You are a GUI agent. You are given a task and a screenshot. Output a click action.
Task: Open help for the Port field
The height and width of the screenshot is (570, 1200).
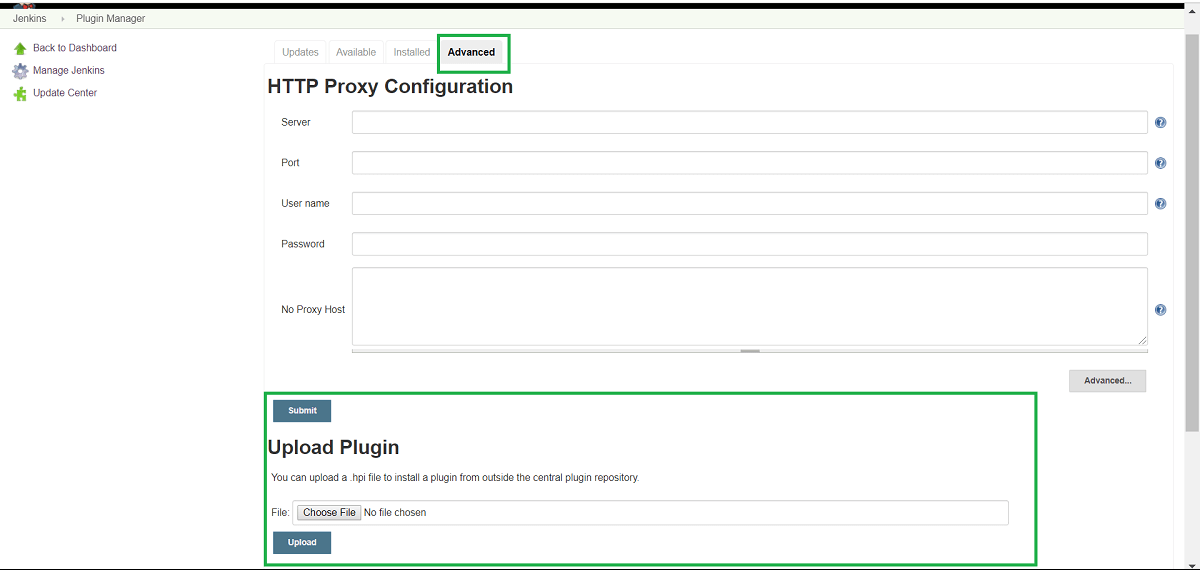pos(1160,163)
